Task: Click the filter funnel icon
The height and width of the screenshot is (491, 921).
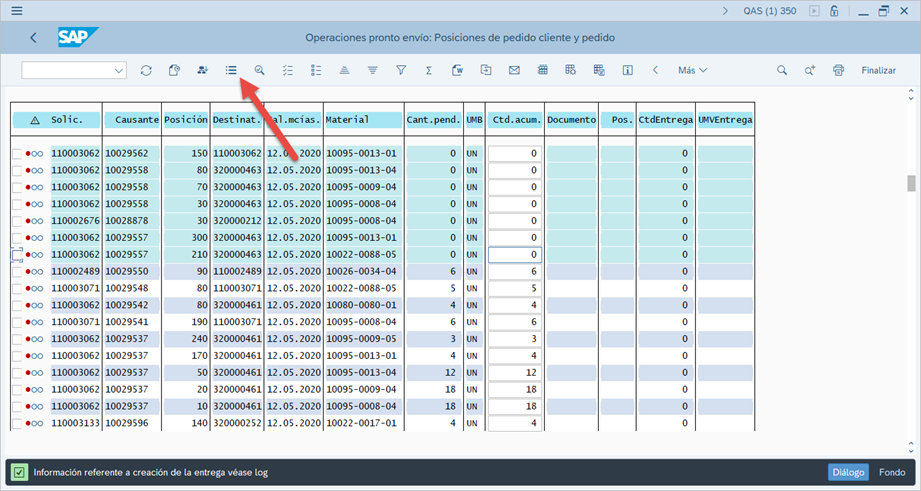Action: pyautogui.click(x=400, y=70)
